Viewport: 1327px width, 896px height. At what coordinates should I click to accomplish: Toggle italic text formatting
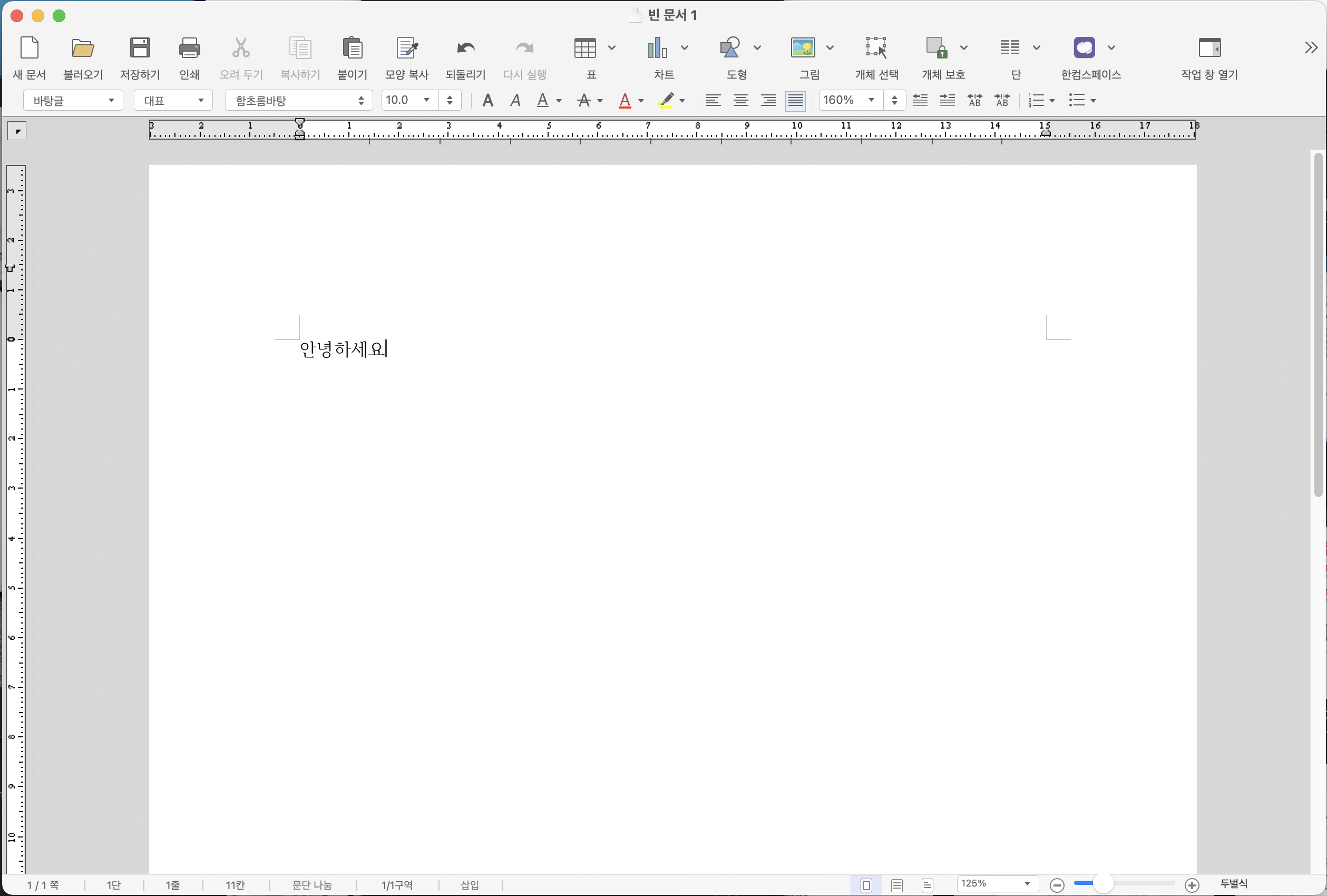(x=515, y=101)
